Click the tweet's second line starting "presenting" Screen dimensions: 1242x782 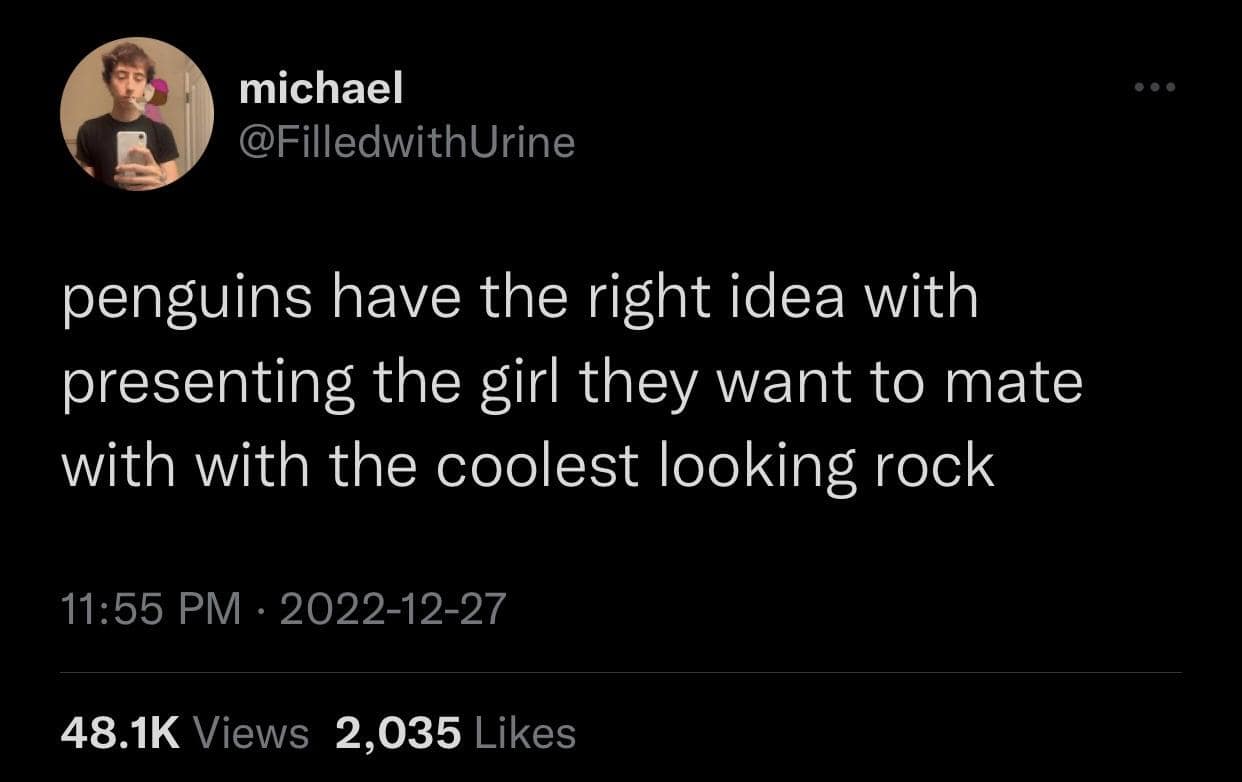570,383
